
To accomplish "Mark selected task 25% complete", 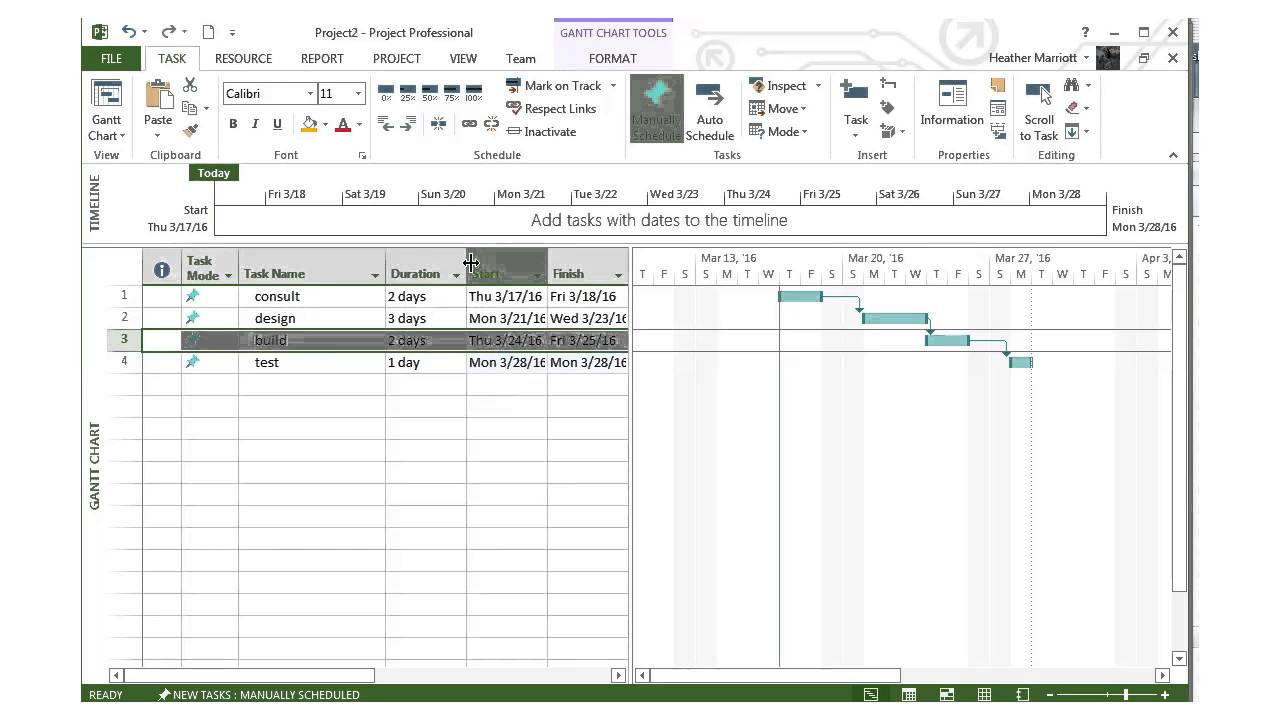I will coord(408,93).
